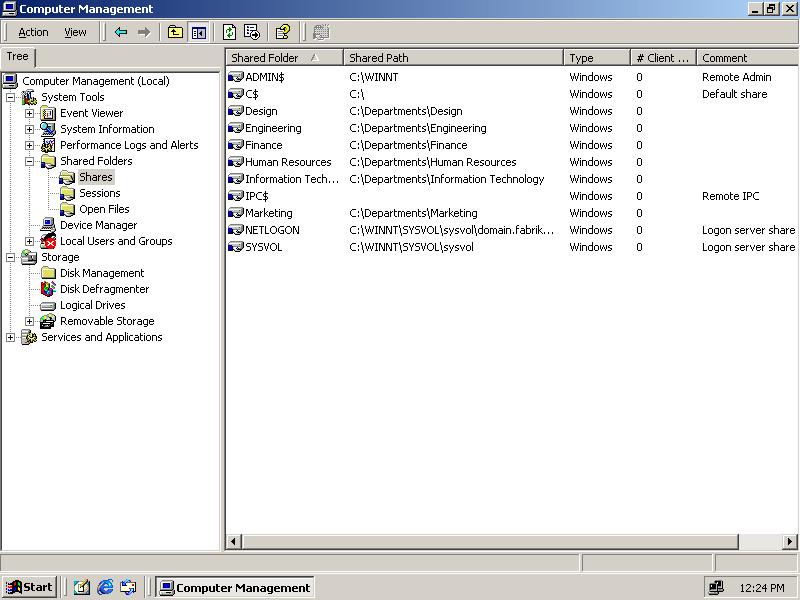The width and height of the screenshot is (800, 600).
Task: Click the Engineering share icon
Action: pyautogui.click(x=236, y=128)
